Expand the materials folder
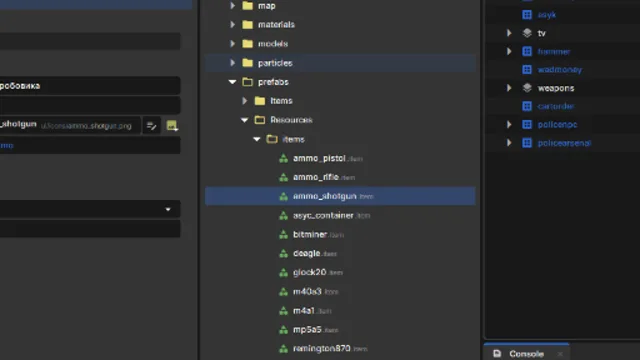Image resolution: width=640 pixels, height=360 pixels. point(232,24)
